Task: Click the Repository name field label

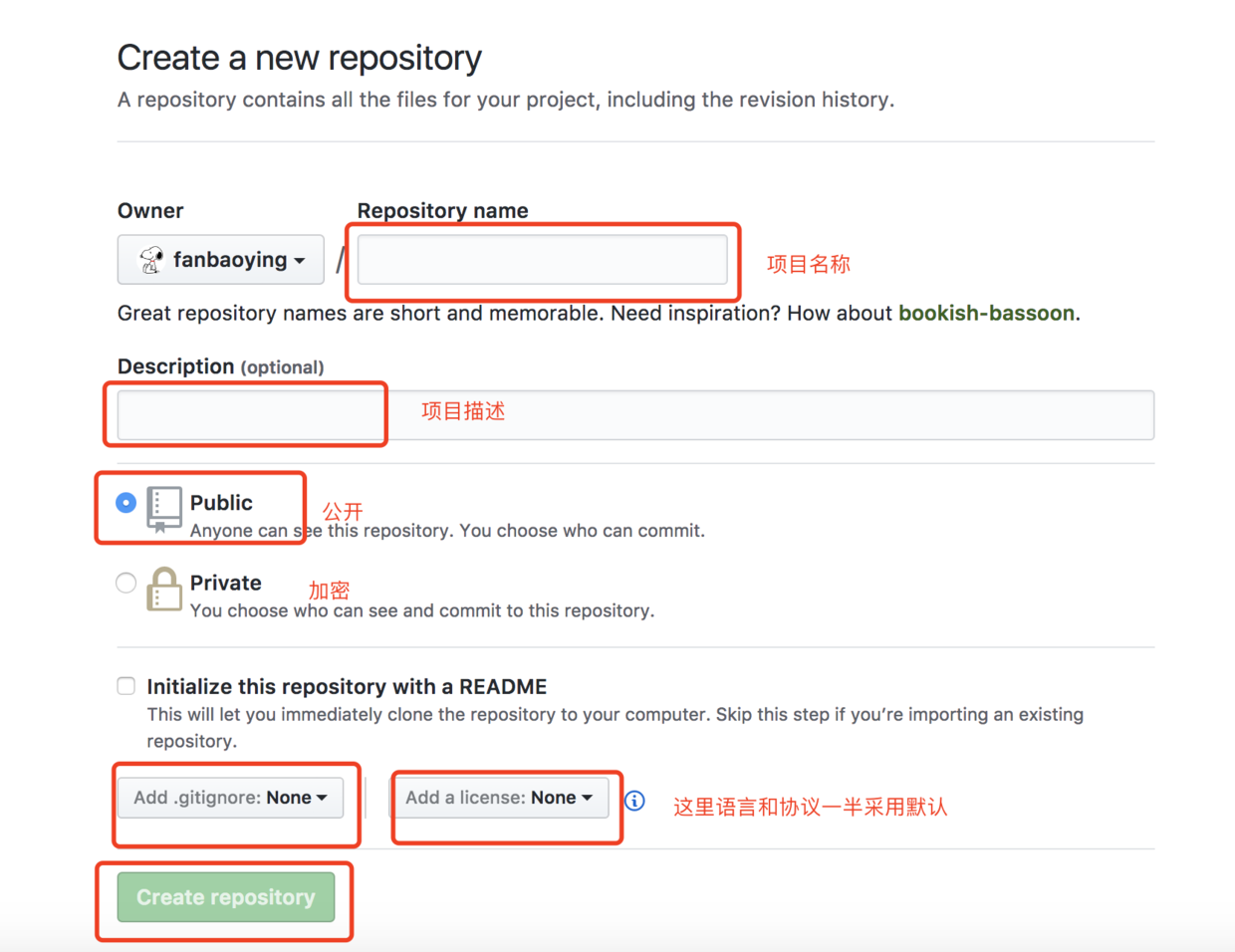Action: point(442,210)
